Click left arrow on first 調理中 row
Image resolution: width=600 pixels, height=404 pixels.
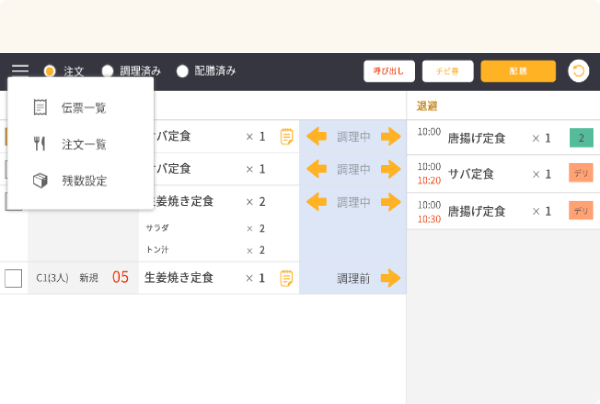316,137
